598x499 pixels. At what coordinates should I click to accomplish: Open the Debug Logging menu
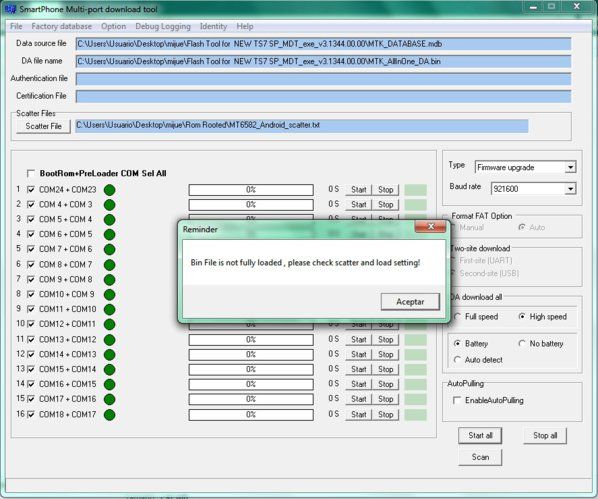click(x=163, y=26)
